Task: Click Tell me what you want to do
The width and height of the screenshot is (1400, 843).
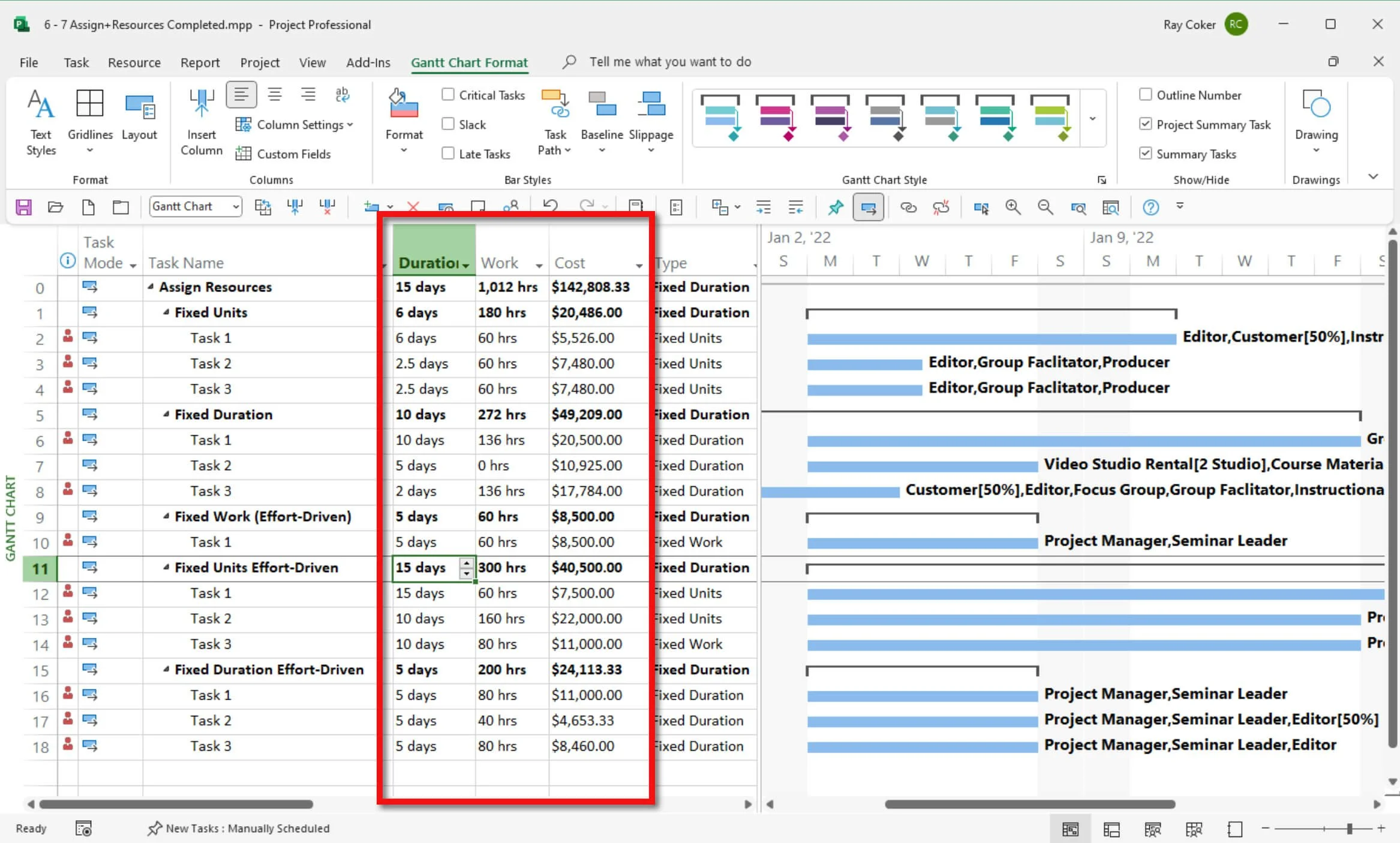Action: click(x=669, y=62)
